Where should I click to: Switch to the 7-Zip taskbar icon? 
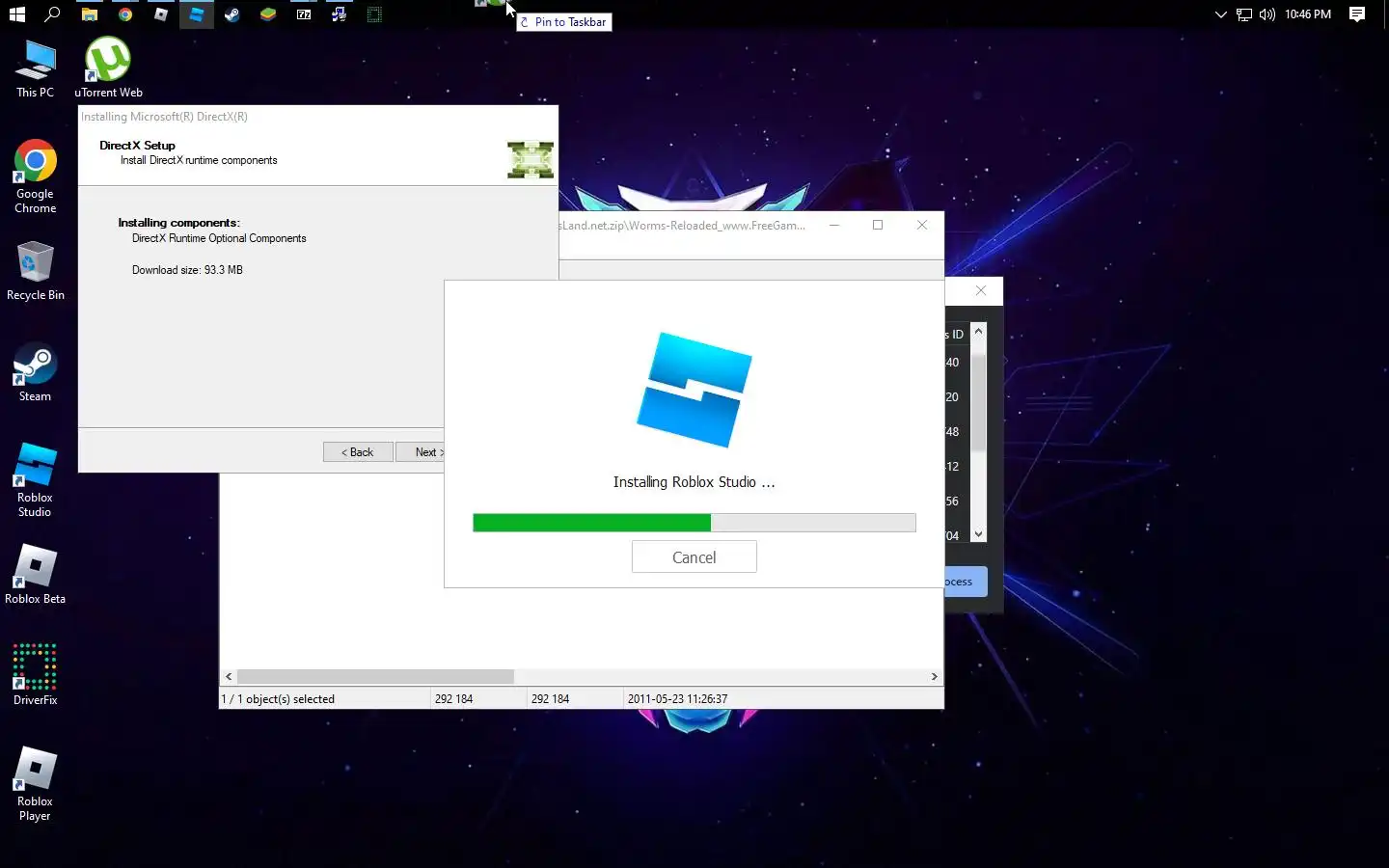click(303, 14)
